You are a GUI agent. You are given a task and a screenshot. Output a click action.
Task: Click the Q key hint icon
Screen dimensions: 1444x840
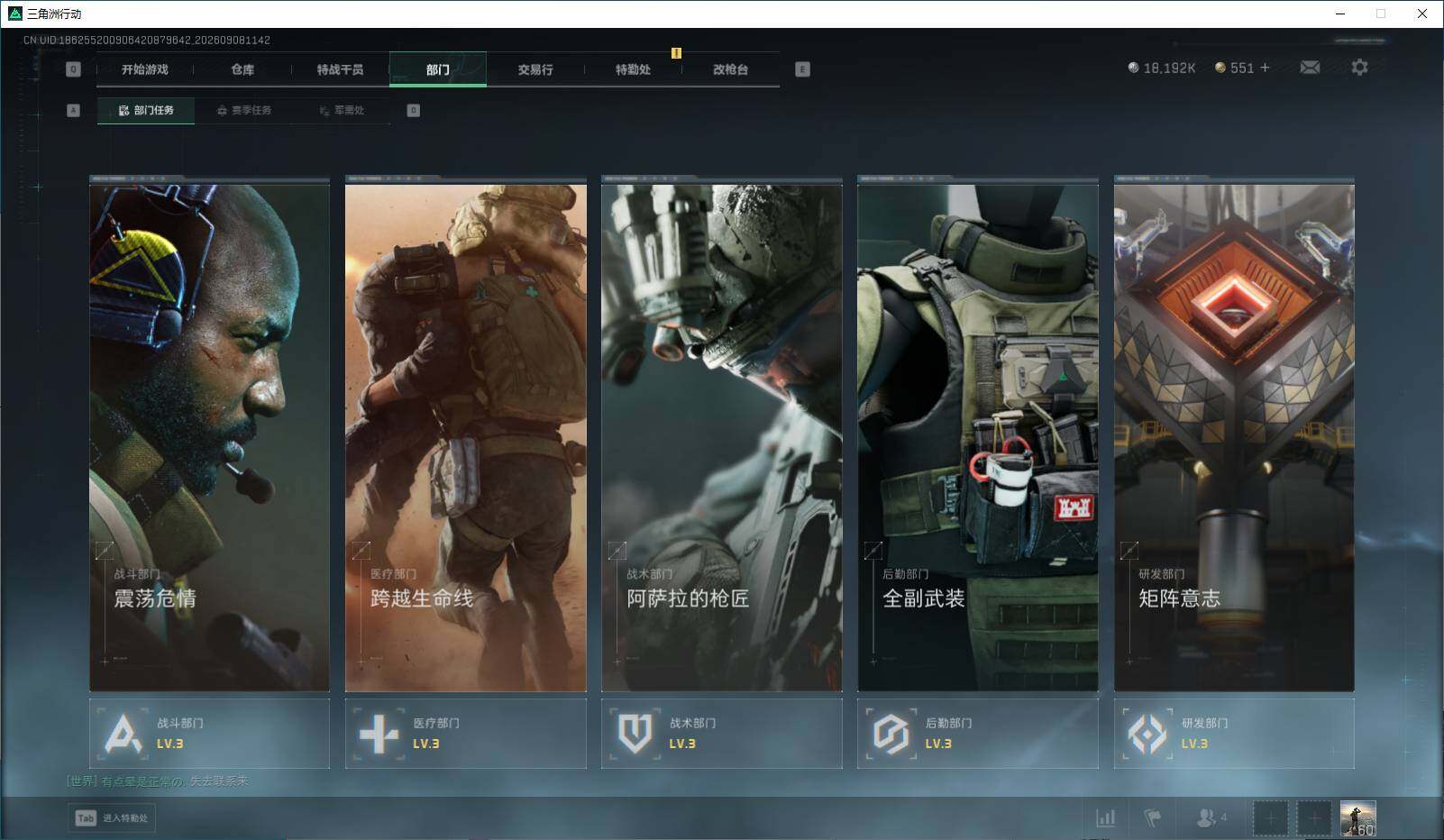click(x=74, y=69)
